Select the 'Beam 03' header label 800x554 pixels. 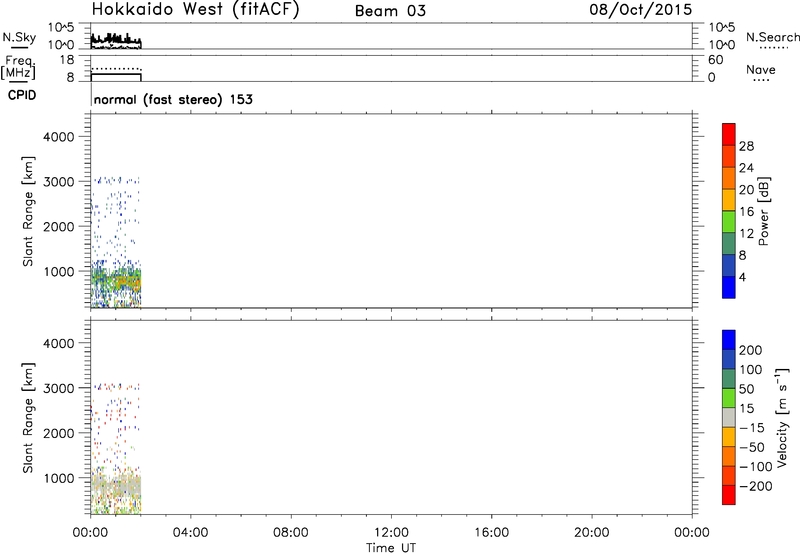(x=390, y=11)
